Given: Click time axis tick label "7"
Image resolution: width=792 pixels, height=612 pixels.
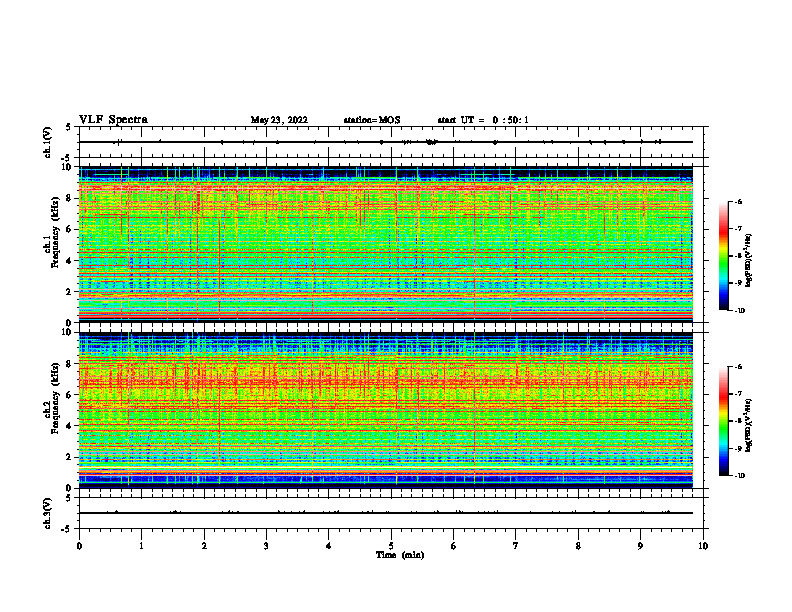Looking at the screenshot, I should click(516, 546).
